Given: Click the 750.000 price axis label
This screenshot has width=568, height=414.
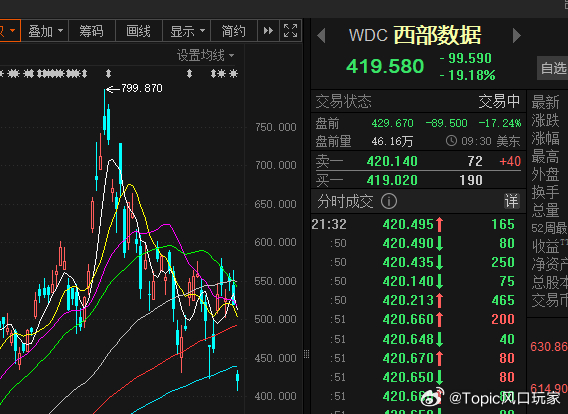Looking at the screenshot, I should [275, 127].
